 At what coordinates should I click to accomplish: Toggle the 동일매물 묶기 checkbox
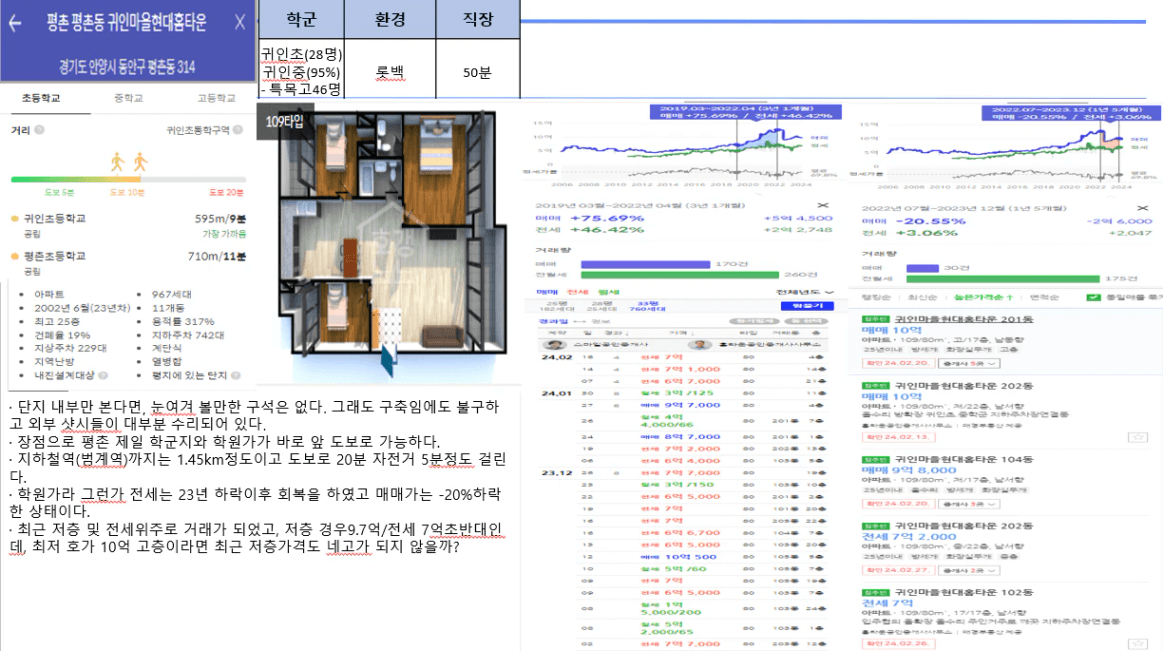click(1093, 297)
